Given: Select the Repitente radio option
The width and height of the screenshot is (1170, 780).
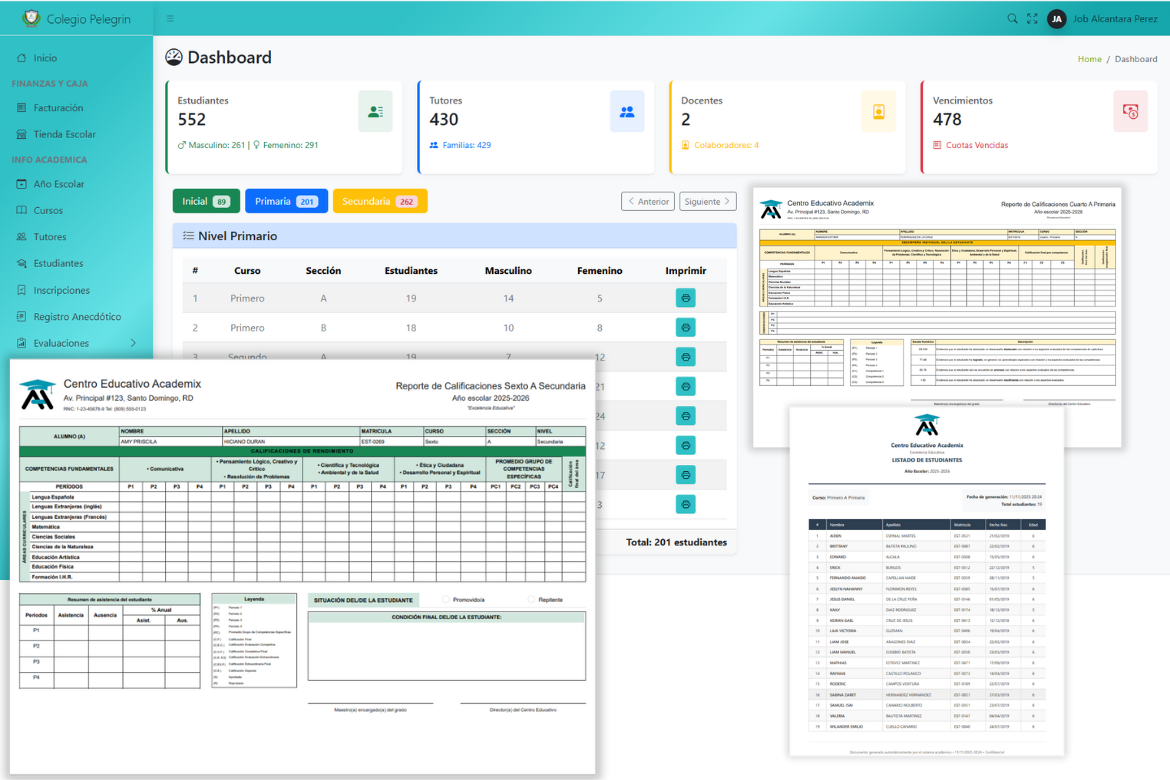Looking at the screenshot, I should [x=530, y=600].
